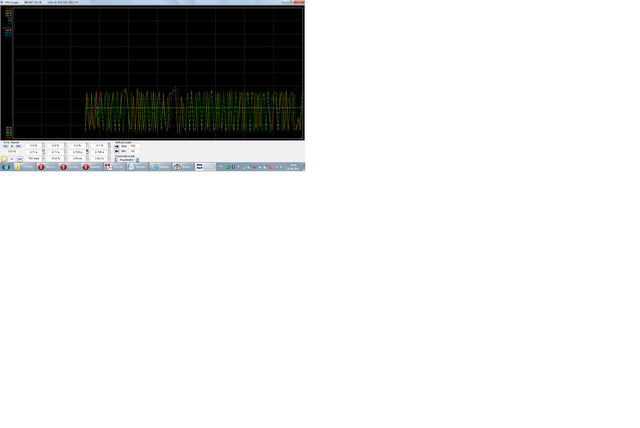Click the -1.1 % value field
640x428 pixels.
[x=99, y=145]
